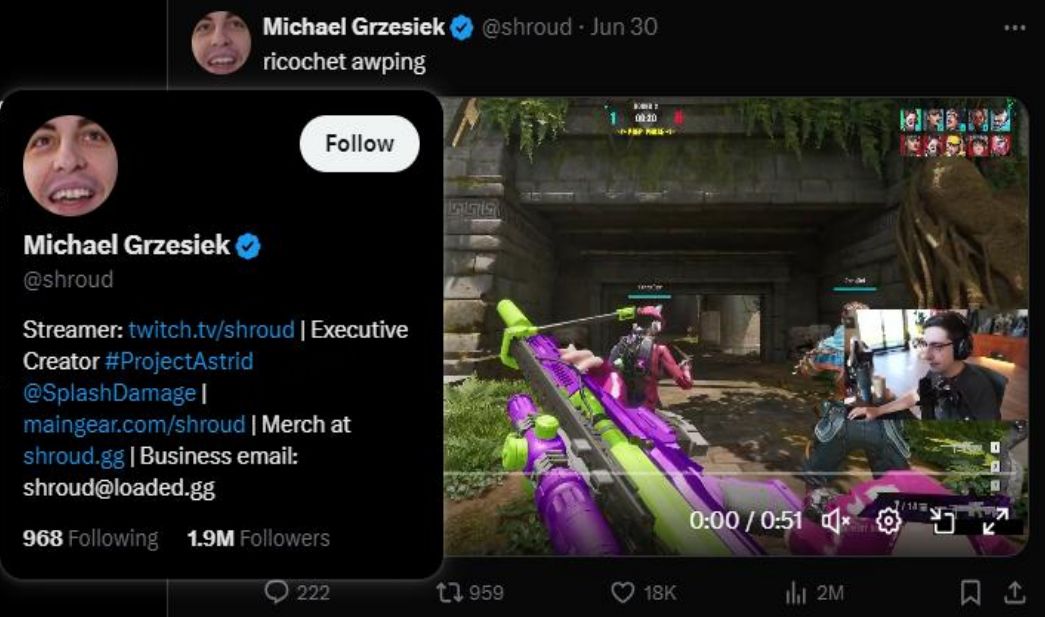Like the tweet with heart icon
The width and height of the screenshot is (1045, 617).
623,593
